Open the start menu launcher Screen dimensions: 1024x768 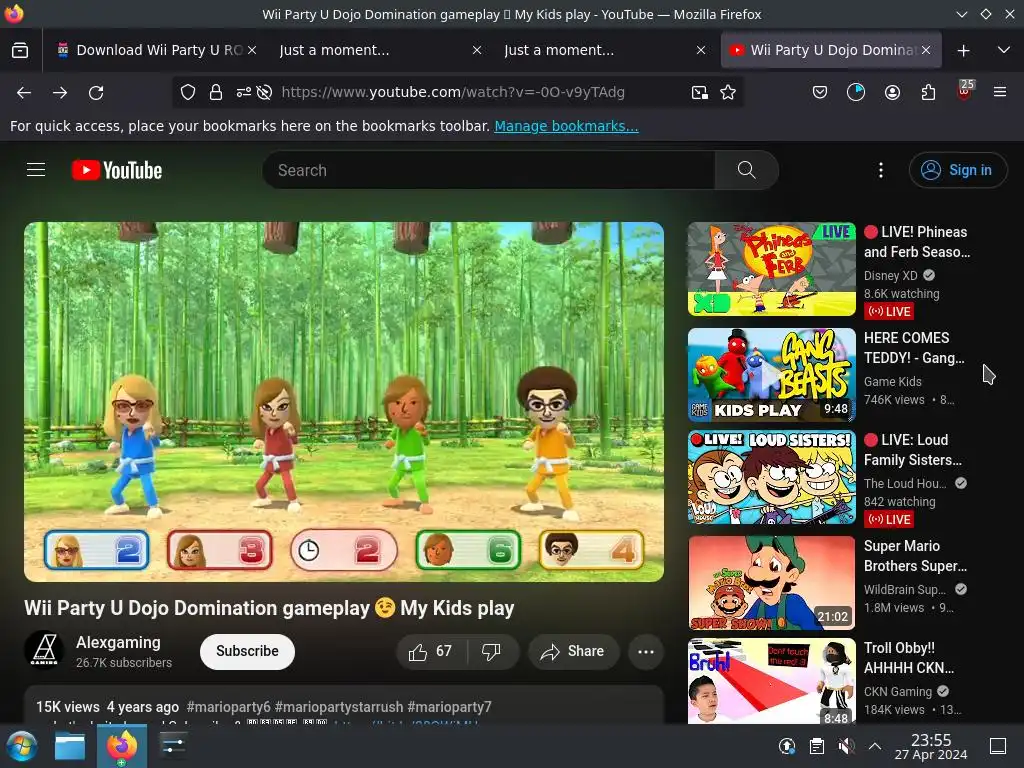tap(22, 746)
